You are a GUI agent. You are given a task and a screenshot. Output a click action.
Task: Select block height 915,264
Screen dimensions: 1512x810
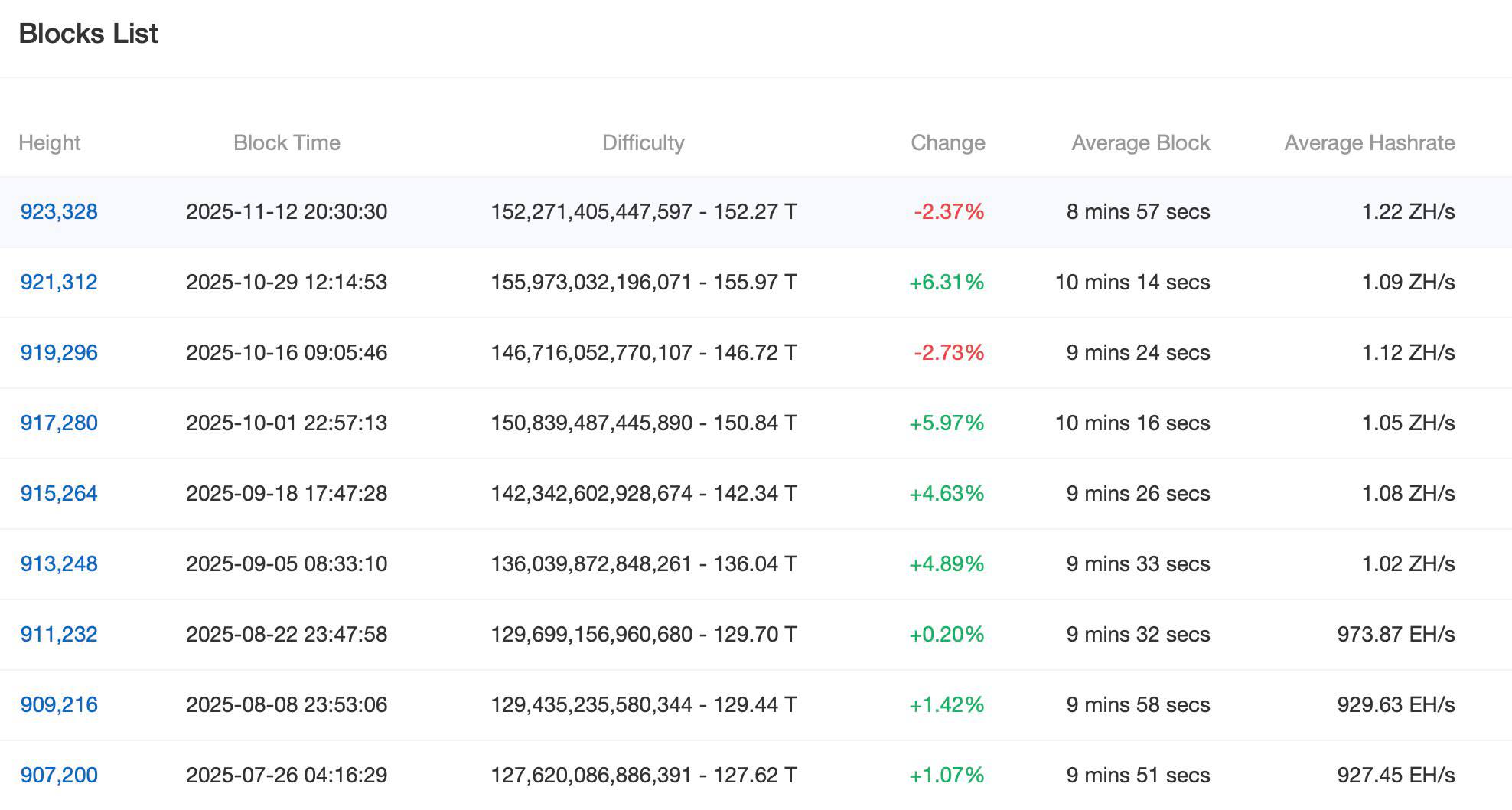[x=59, y=494]
